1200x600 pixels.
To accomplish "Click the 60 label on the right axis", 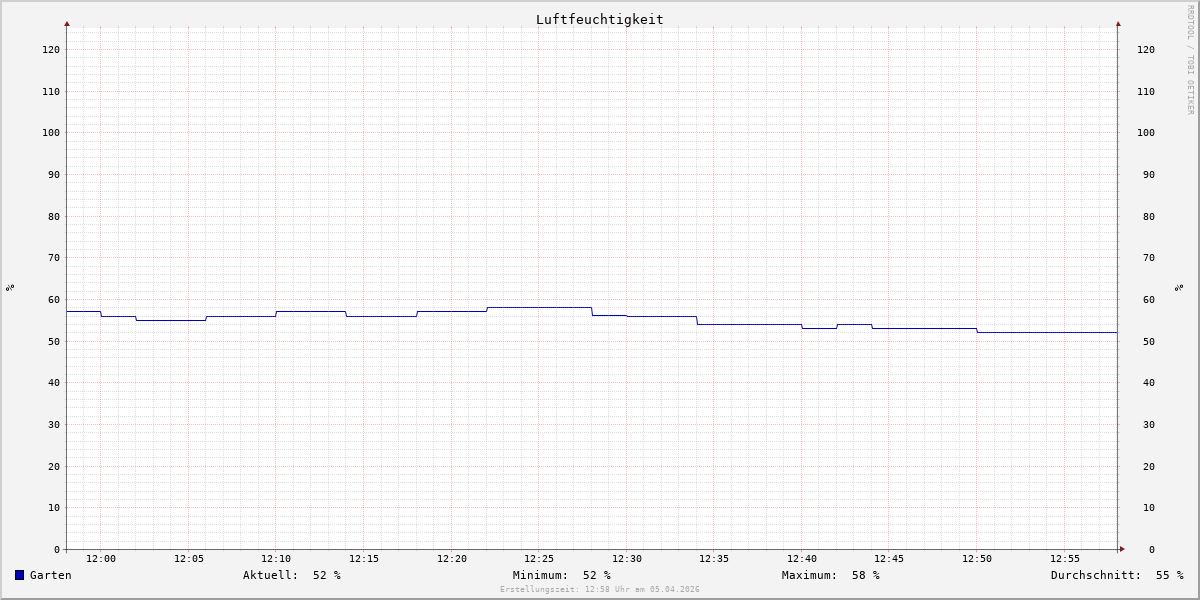I will [1149, 300].
